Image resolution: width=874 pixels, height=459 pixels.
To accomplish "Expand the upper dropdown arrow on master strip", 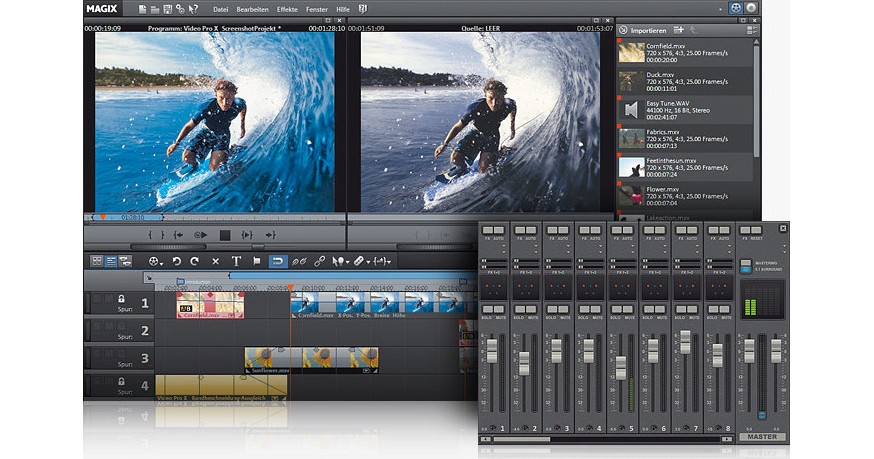I will click(x=784, y=245).
